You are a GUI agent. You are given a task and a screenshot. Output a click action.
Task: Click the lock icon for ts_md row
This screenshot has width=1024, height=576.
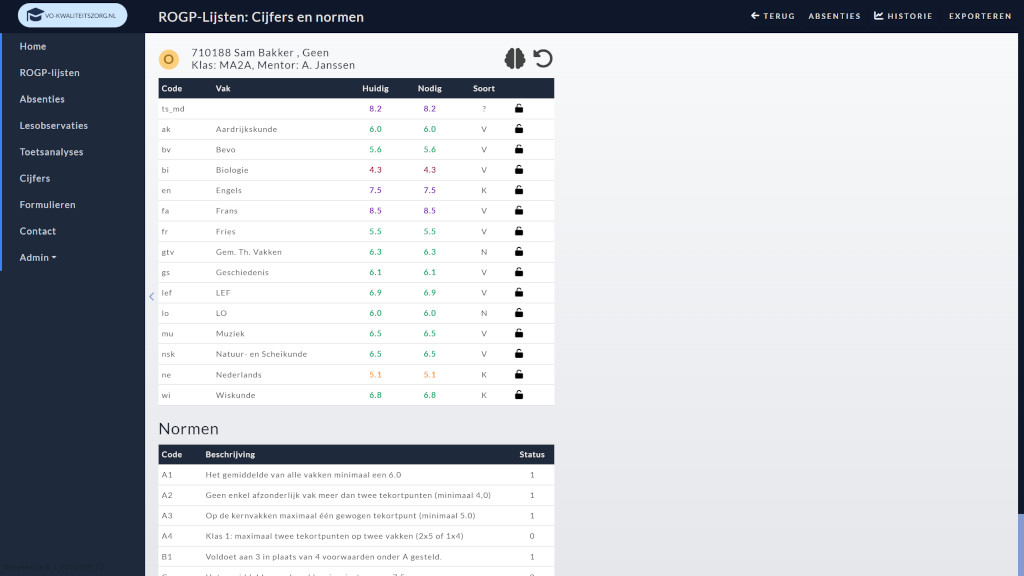(x=519, y=108)
